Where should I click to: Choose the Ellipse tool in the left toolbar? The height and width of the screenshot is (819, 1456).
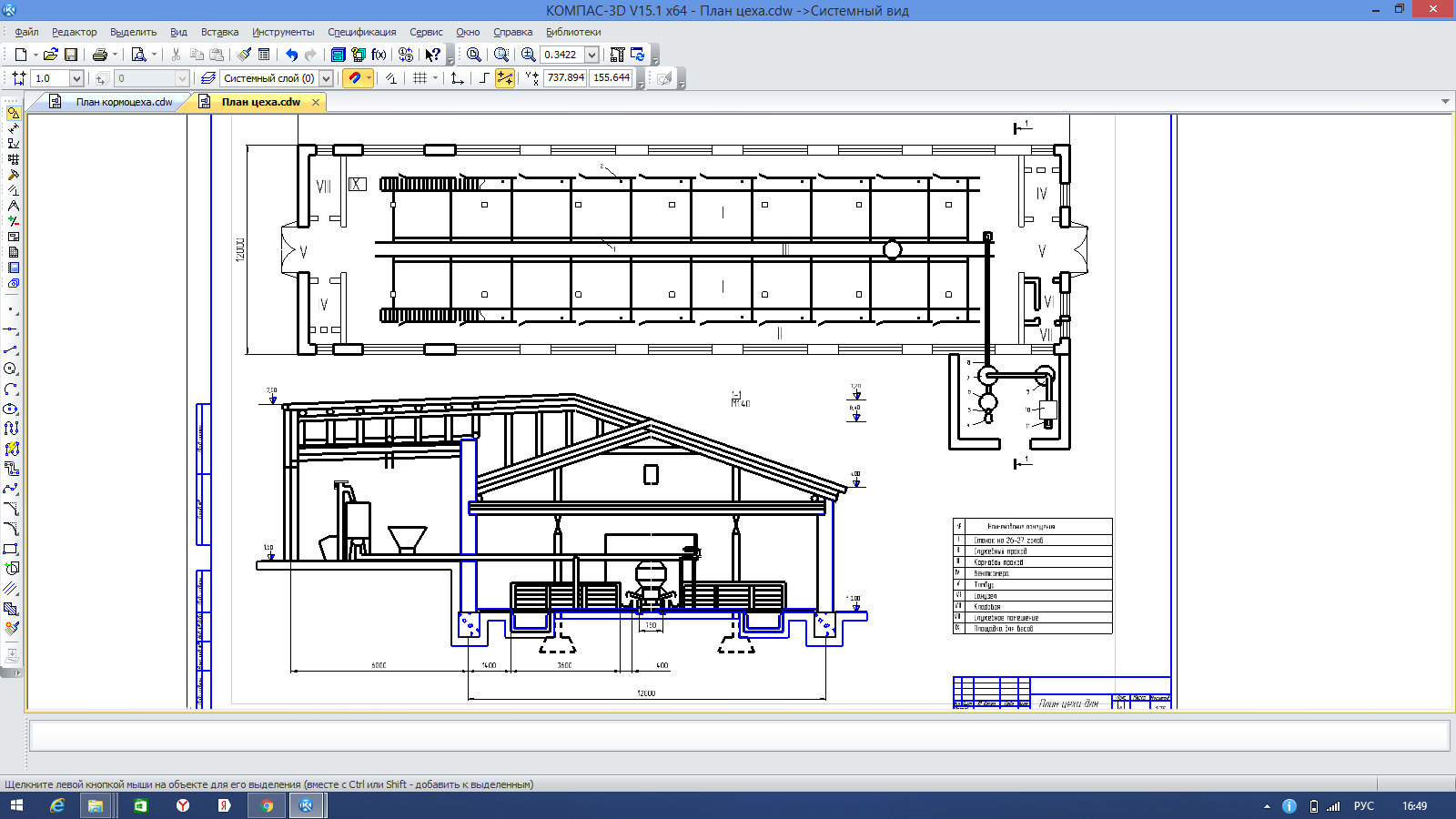tap(11, 409)
